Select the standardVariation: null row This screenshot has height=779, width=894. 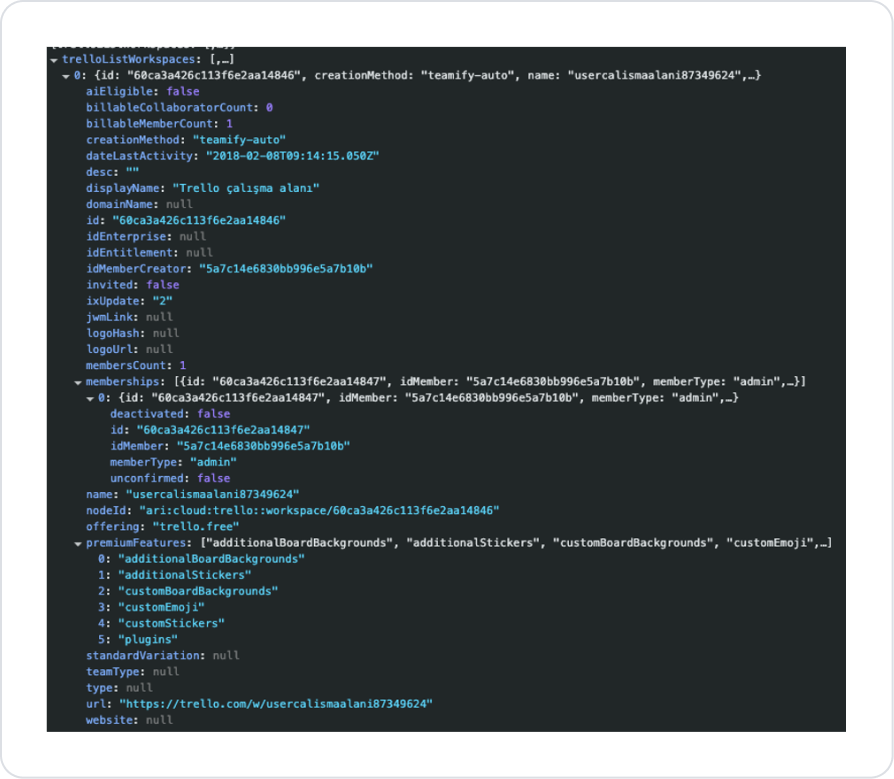(x=162, y=656)
